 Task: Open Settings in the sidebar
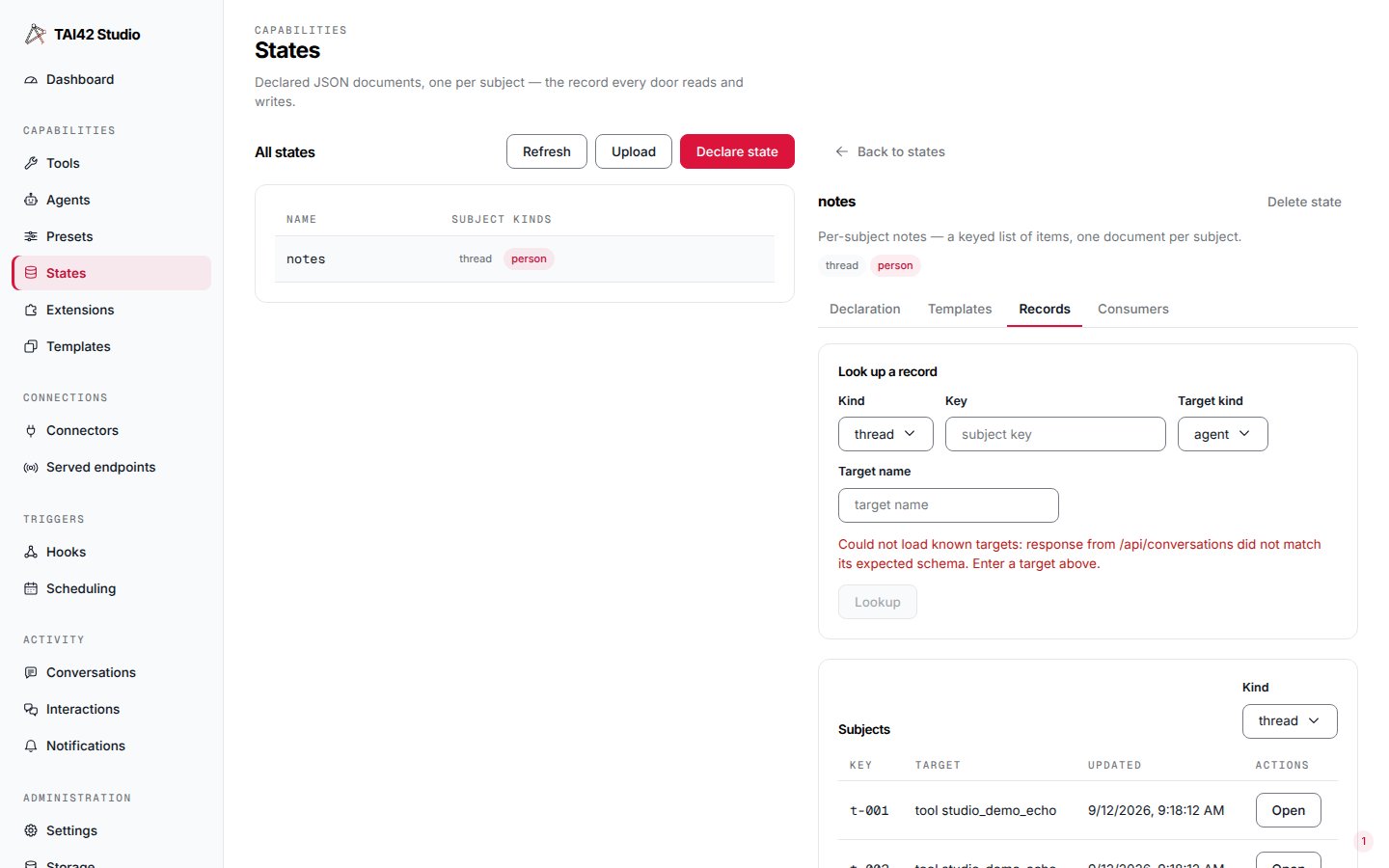click(111, 830)
